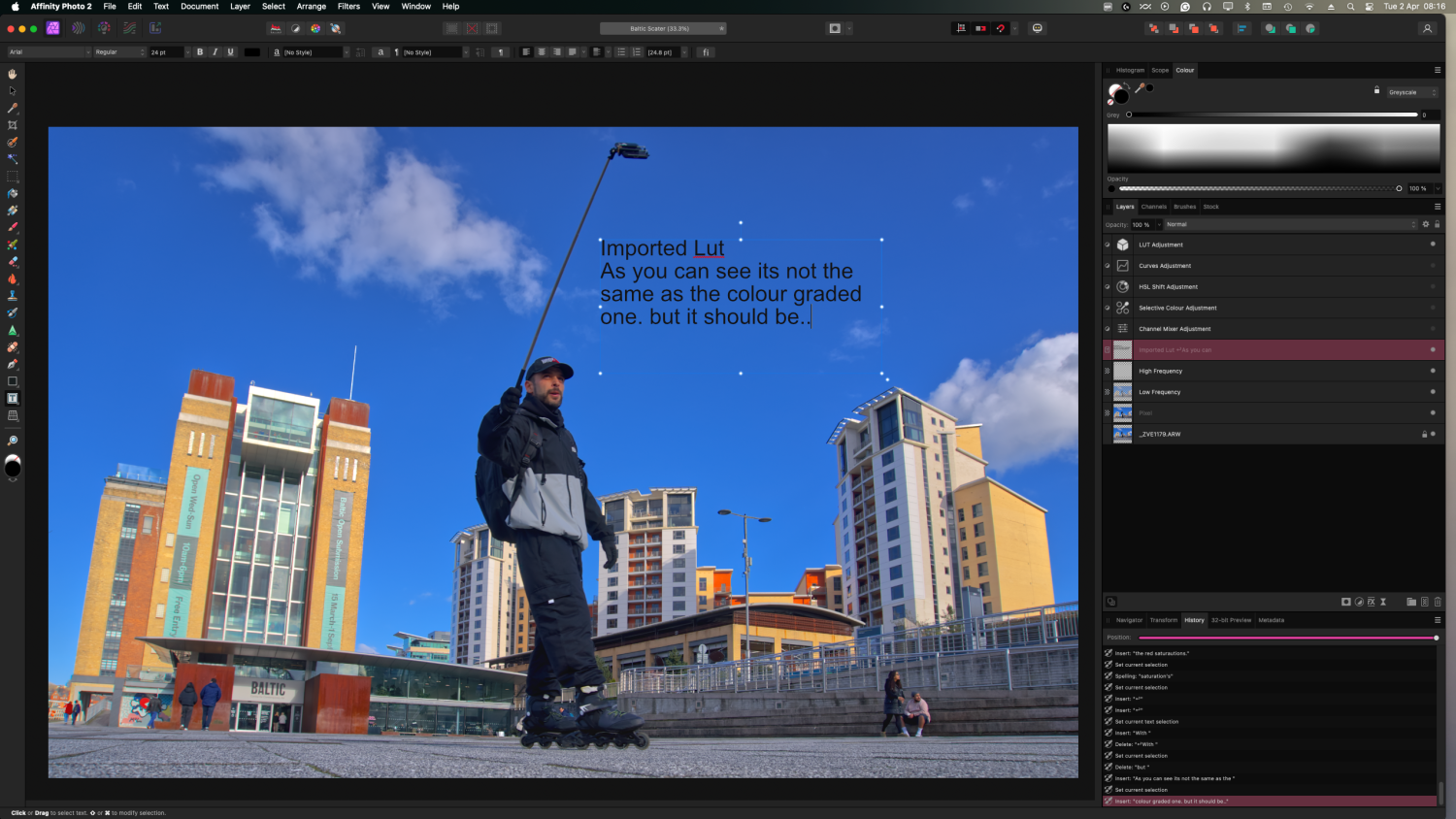Click the colour picker eyedropper icon
Image resolution: width=1456 pixels, height=819 pixels.
(1140, 88)
